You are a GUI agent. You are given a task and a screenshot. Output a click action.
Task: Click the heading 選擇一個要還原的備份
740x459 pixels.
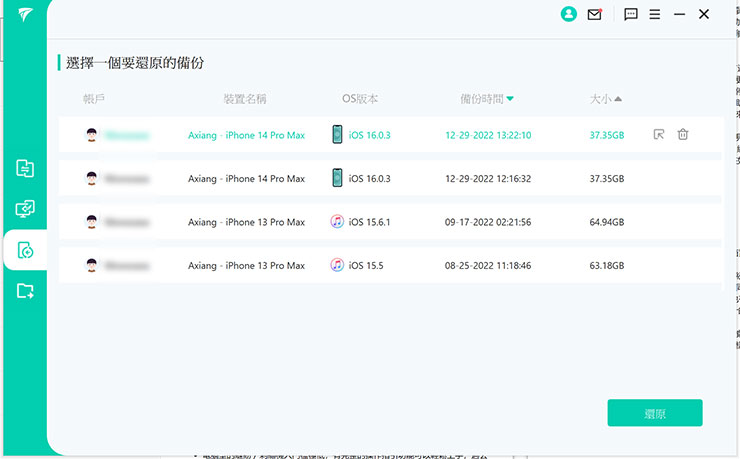click(135, 63)
